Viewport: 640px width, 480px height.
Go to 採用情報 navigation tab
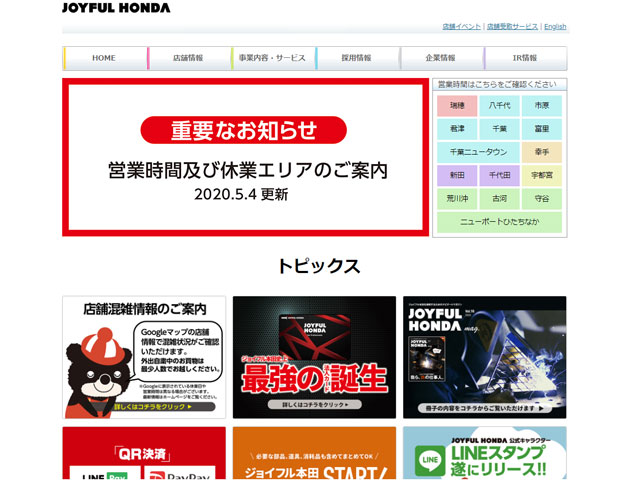356,58
